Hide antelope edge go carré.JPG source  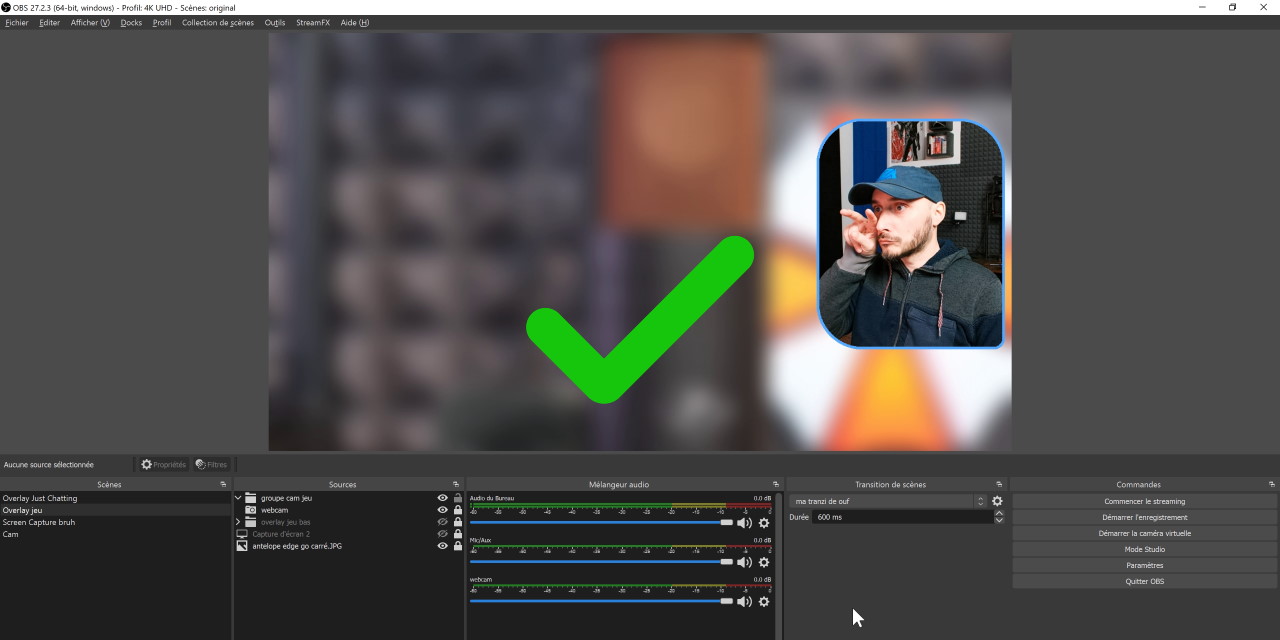[442, 546]
